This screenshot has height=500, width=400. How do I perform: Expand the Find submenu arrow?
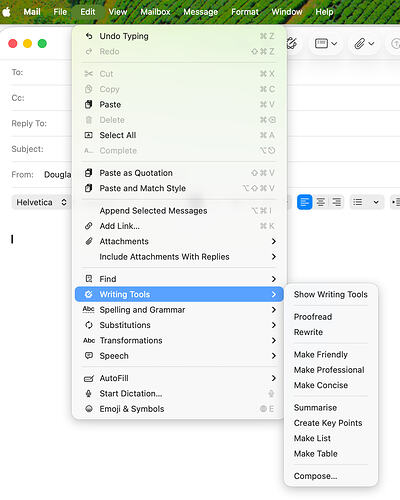click(274, 279)
